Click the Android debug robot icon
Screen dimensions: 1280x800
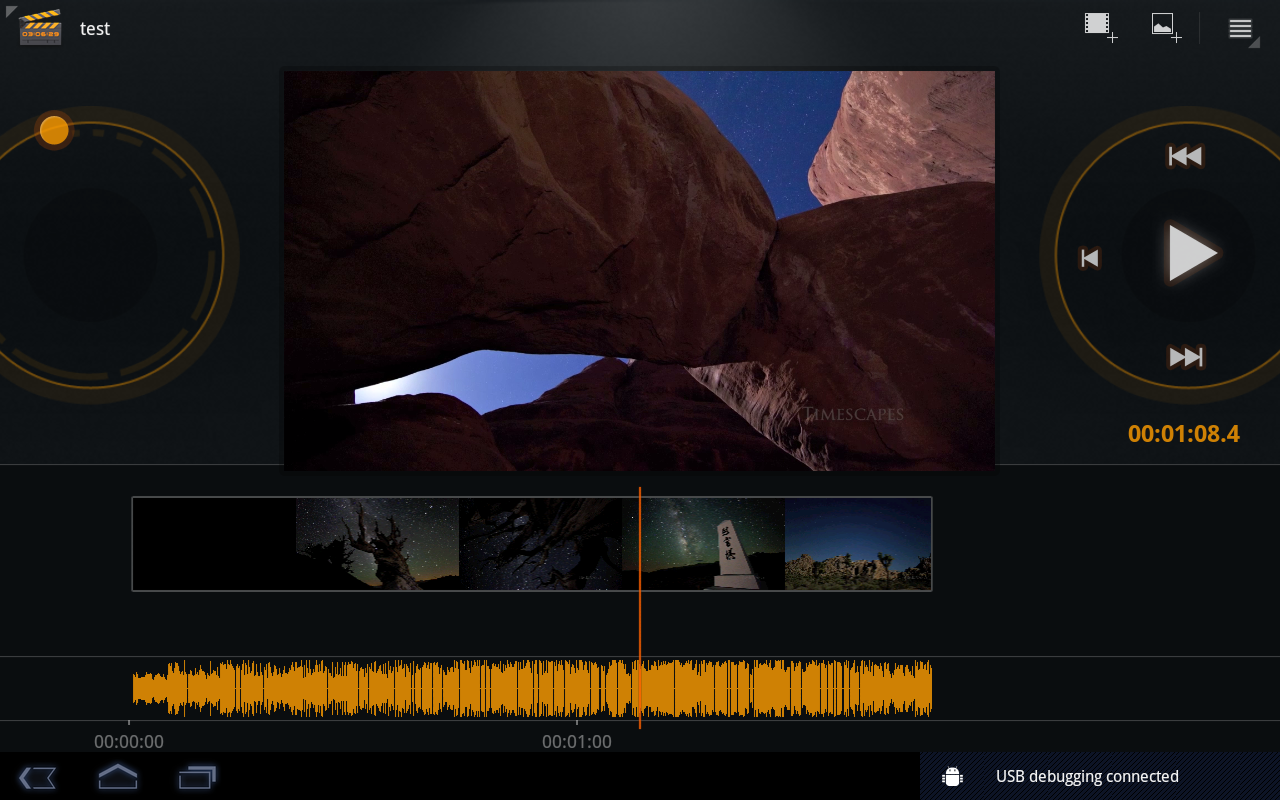click(x=952, y=777)
